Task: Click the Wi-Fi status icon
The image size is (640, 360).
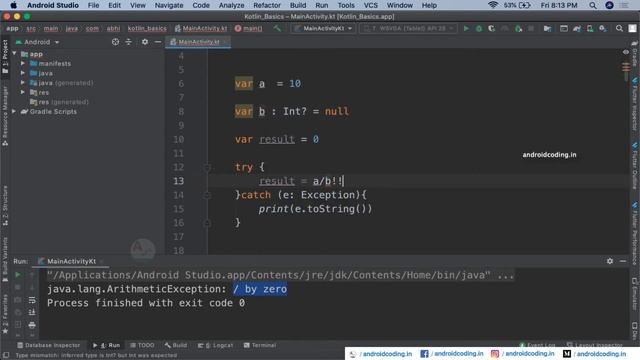Action: click(x=493, y=5)
